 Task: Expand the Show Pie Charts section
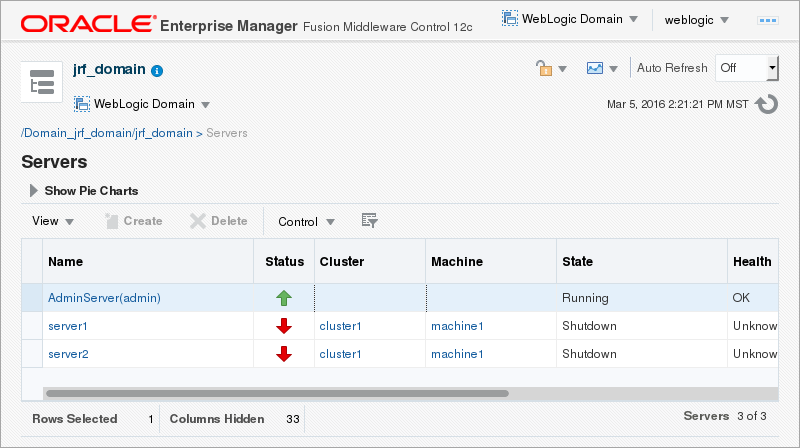pyautogui.click(x=34, y=190)
